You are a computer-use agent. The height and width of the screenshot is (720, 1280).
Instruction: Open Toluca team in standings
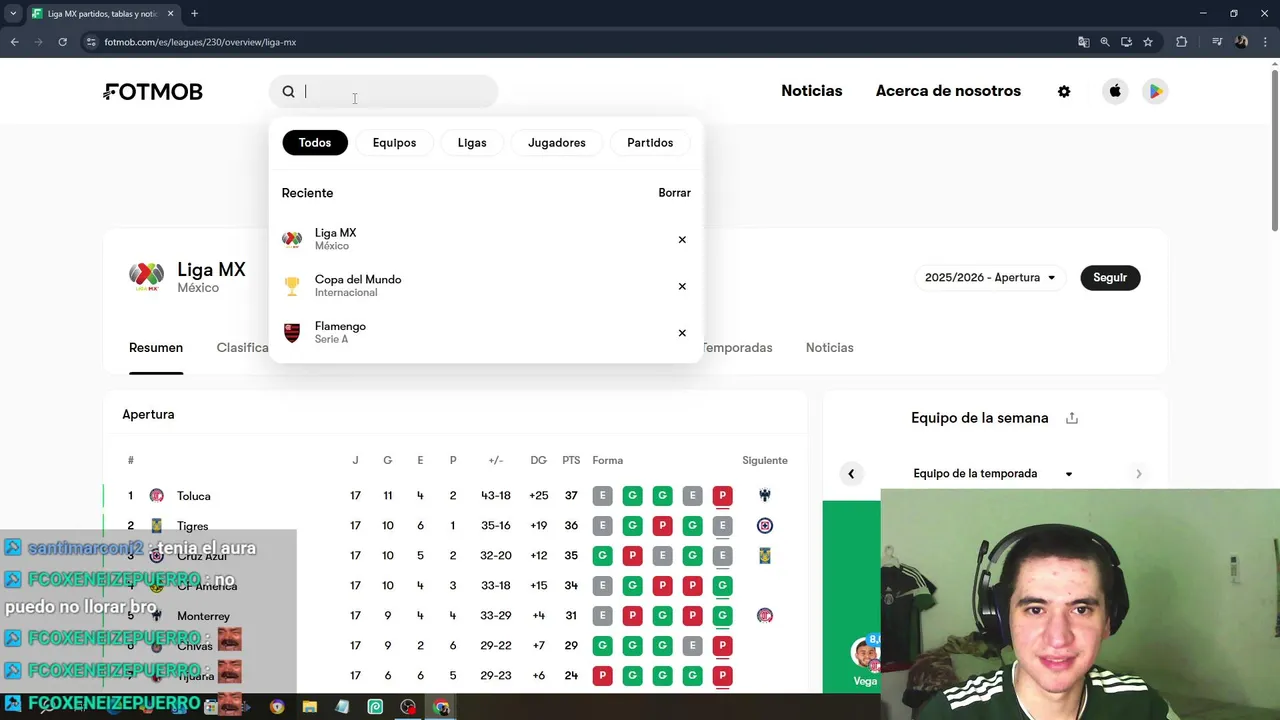pos(193,496)
